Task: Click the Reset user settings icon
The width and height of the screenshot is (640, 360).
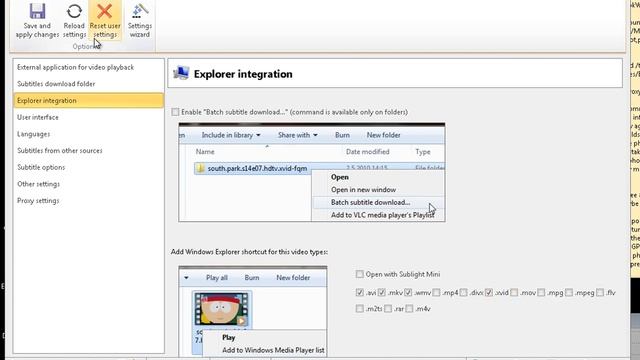Action: (105, 11)
